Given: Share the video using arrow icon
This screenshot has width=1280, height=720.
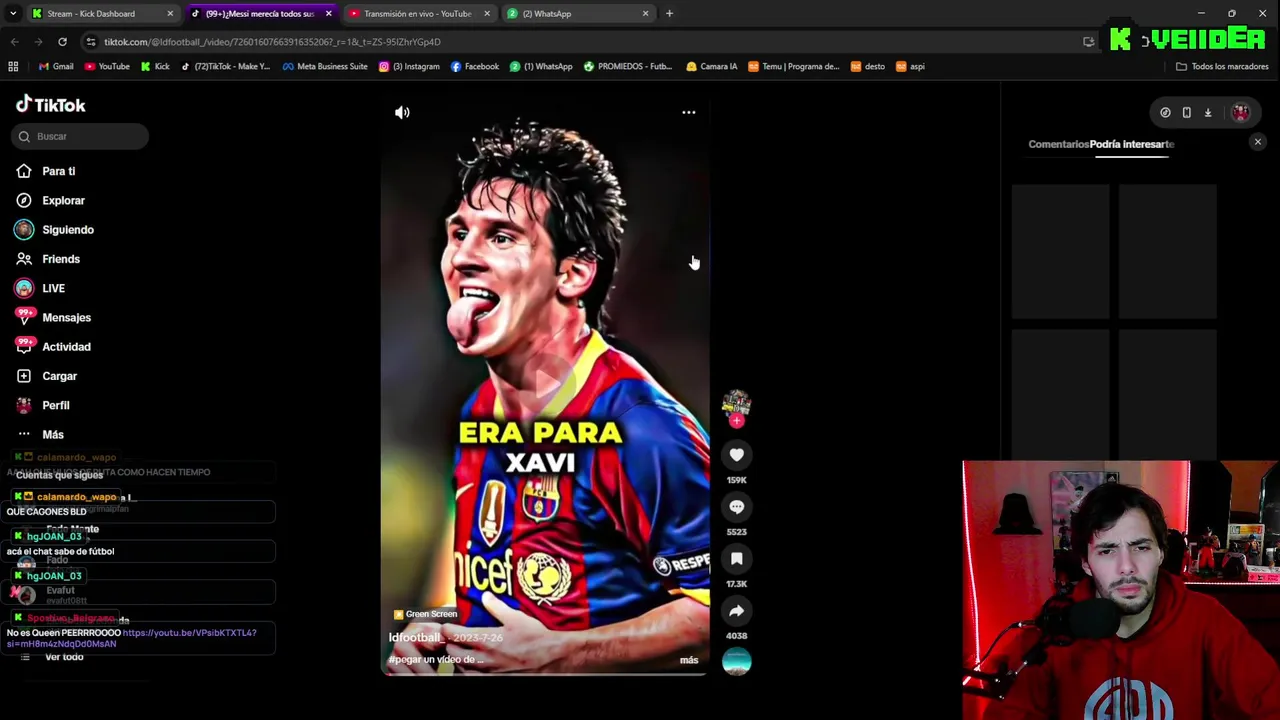Looking at the screenshot, I should point(737,611).
